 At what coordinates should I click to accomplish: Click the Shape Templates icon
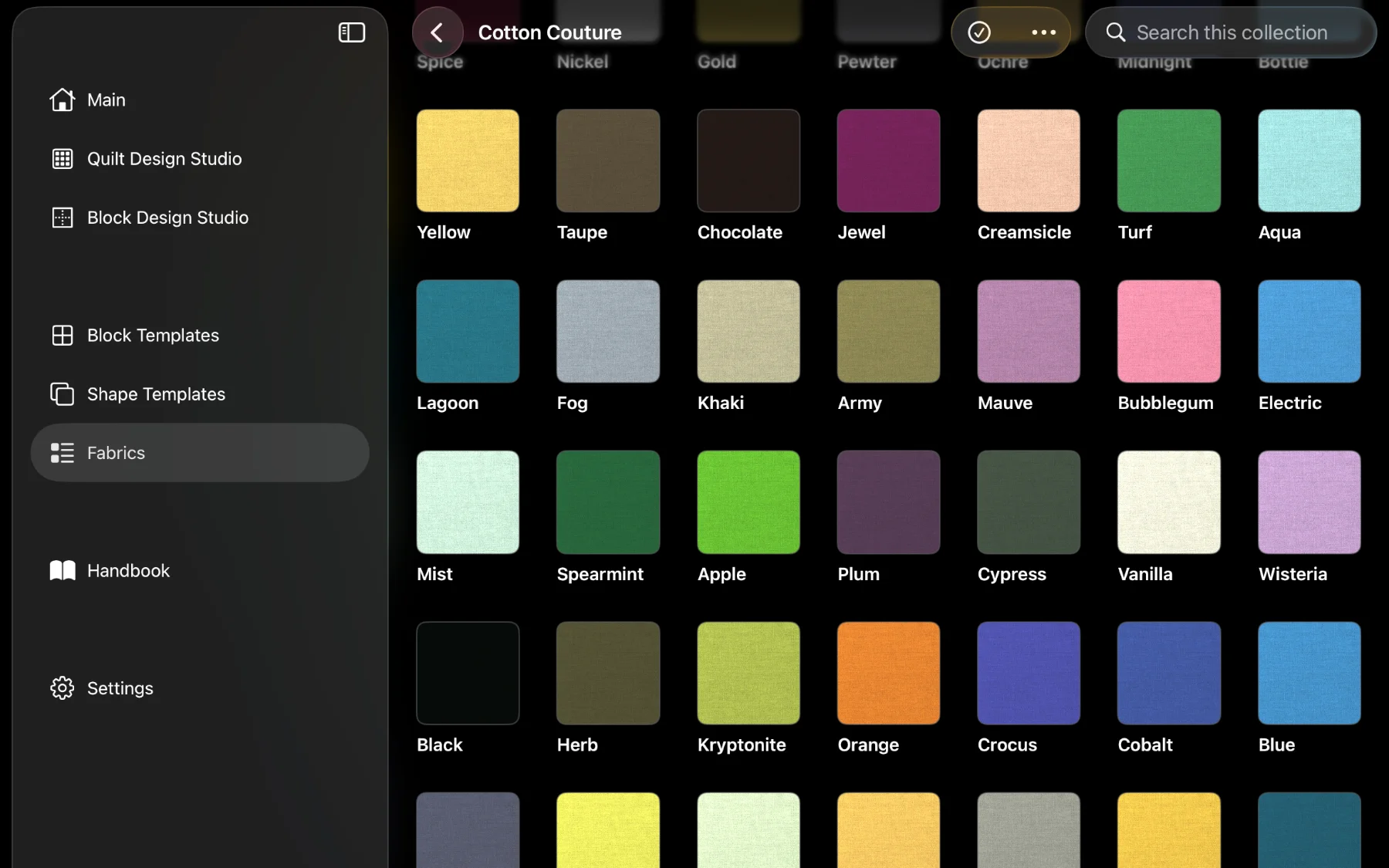pos(63,394)
